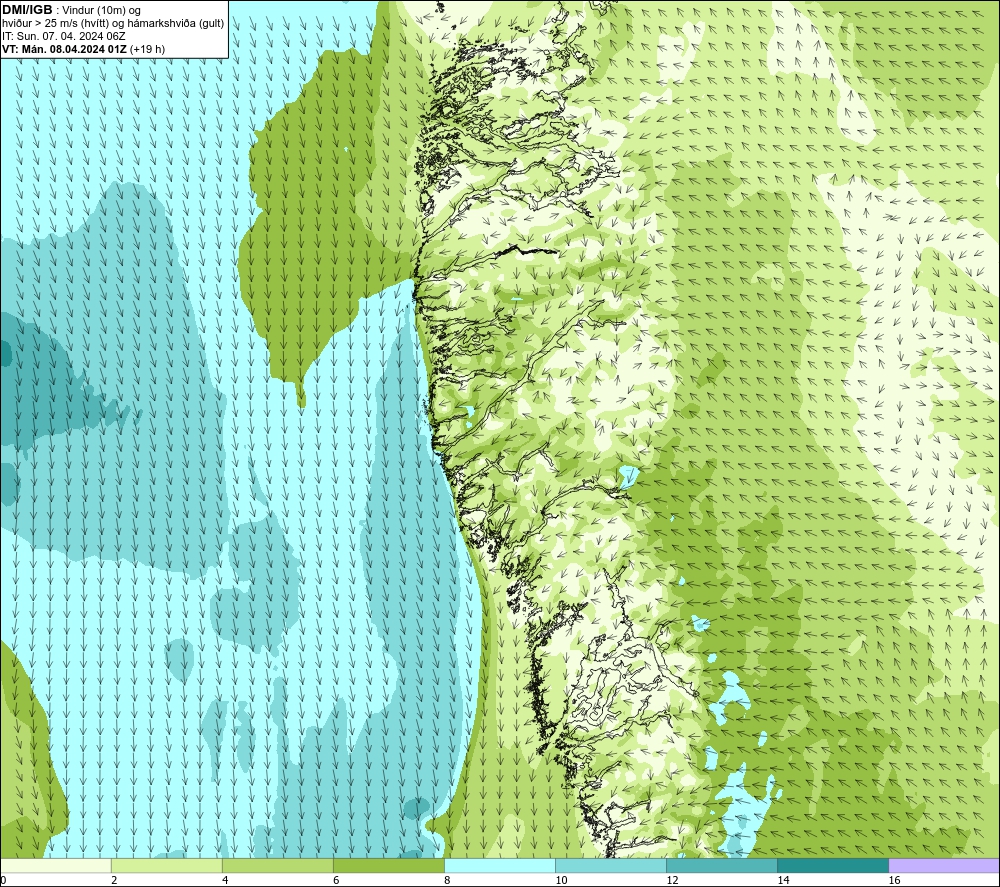Click the purple legend swatch above 16 m/s
1000x887 pixels.
(944, 865)
